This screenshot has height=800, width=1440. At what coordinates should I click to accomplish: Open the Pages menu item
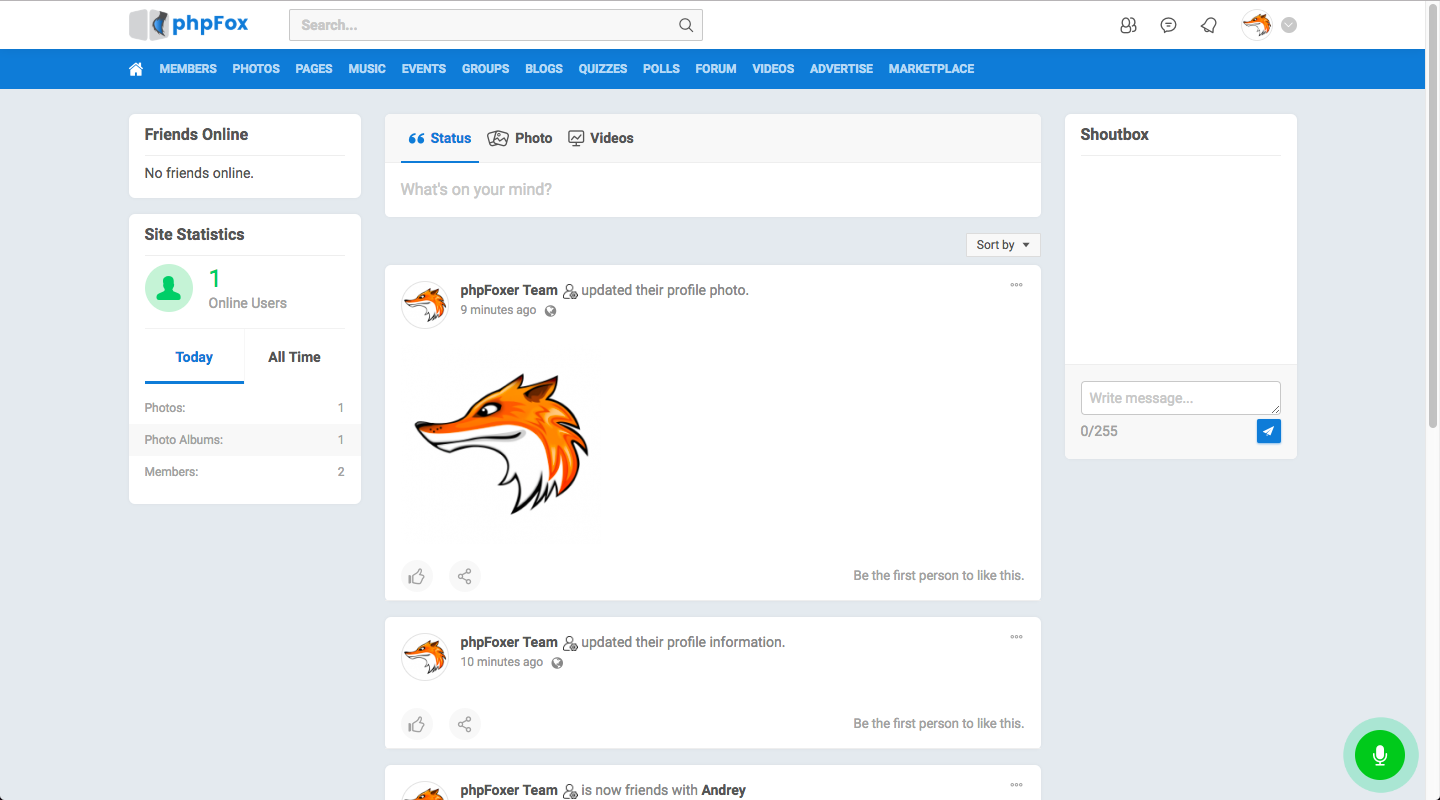pyautogui.click(x=314, y=69)
